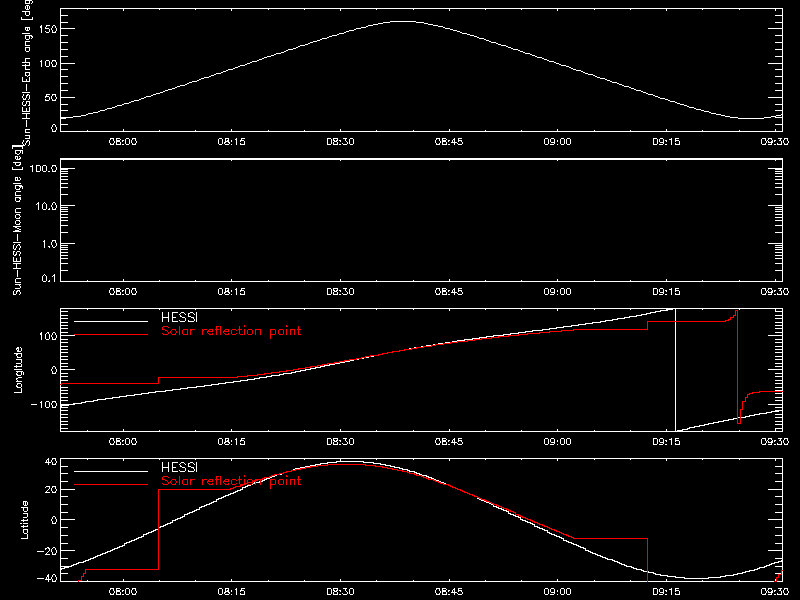800x600 pixels.
Task: Click red legend line in Latitude plot
Action: point(111,485)
